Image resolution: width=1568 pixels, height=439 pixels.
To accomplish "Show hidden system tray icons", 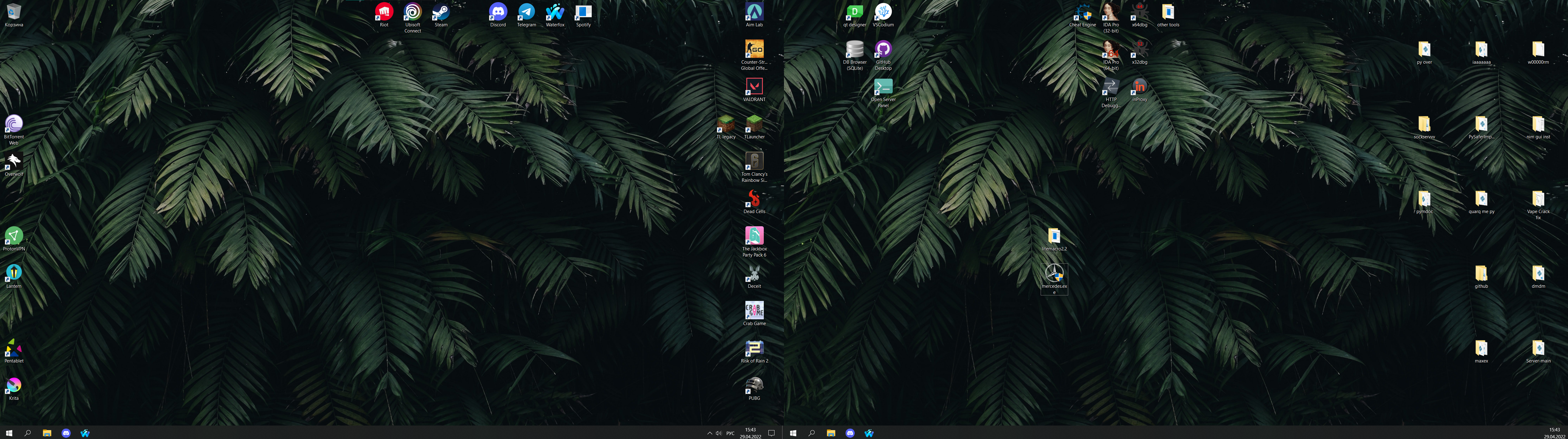I will click(709, 433).
